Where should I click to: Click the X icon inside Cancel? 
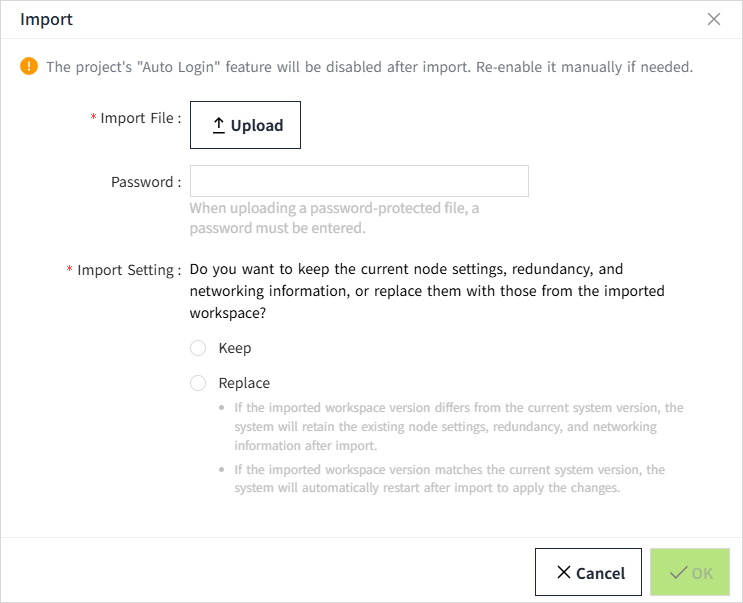pyautogui.click(x=564, y=573)
